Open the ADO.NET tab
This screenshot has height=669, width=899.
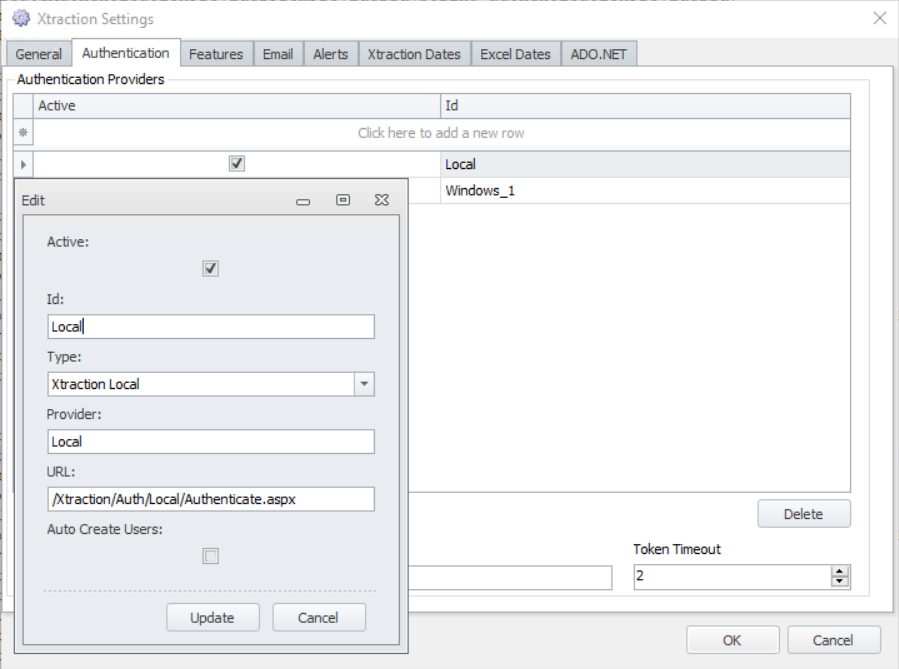pyautogui.click(x=597, y=54)
